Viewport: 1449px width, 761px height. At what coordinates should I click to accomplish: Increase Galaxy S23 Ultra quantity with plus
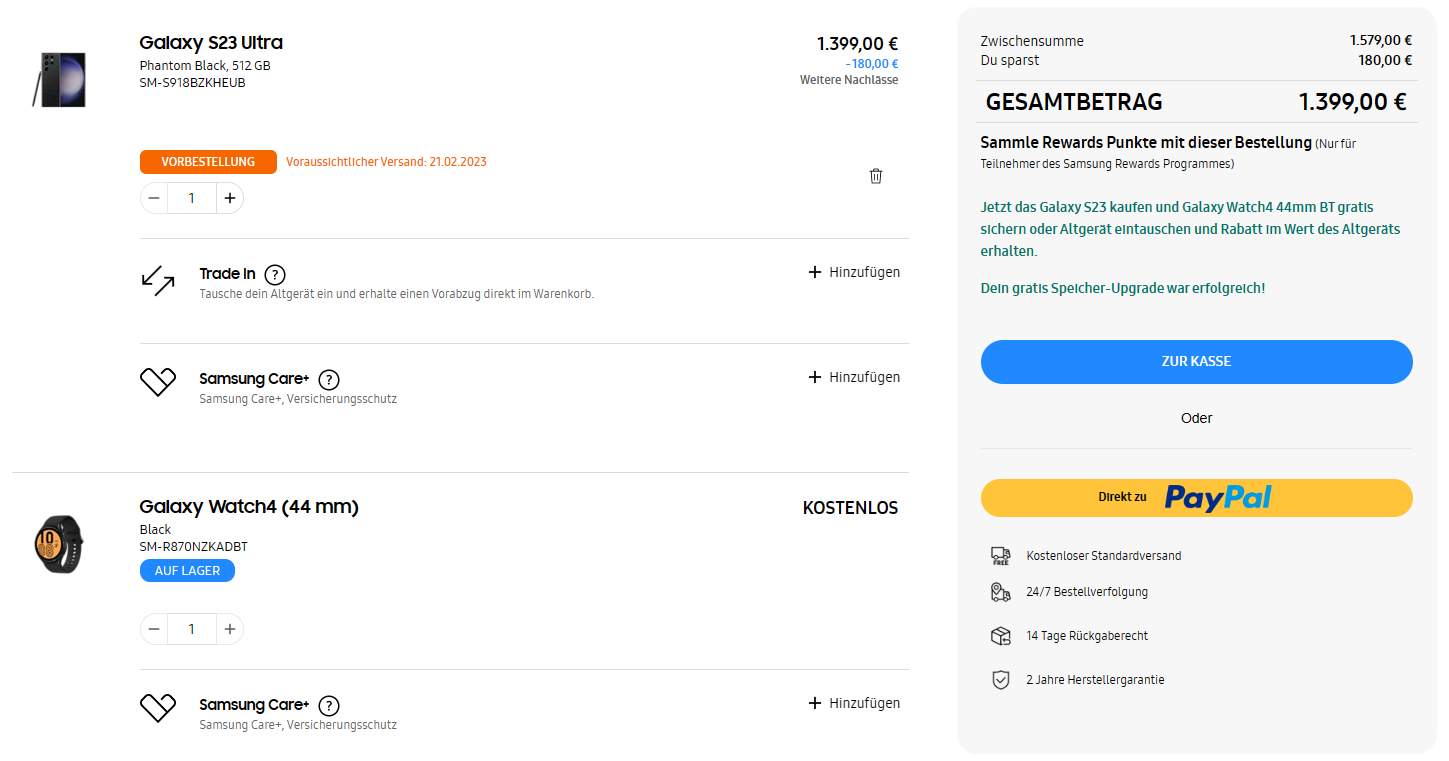point(230,198)
